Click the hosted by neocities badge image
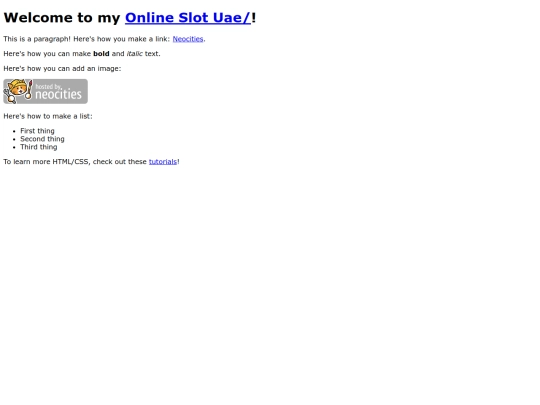This screenshot has width=540, height=405. click(x=45, y=91)
